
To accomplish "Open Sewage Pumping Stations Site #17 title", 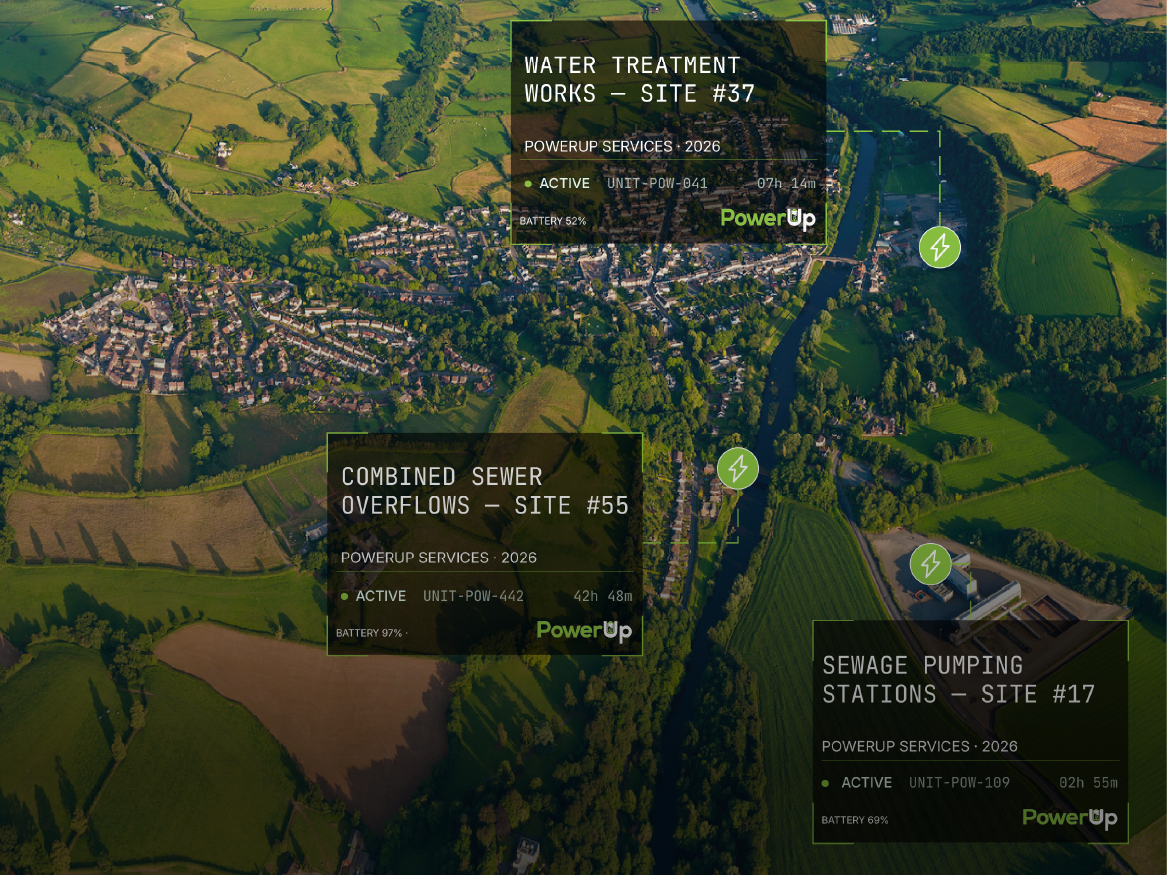I will [959, 679].
